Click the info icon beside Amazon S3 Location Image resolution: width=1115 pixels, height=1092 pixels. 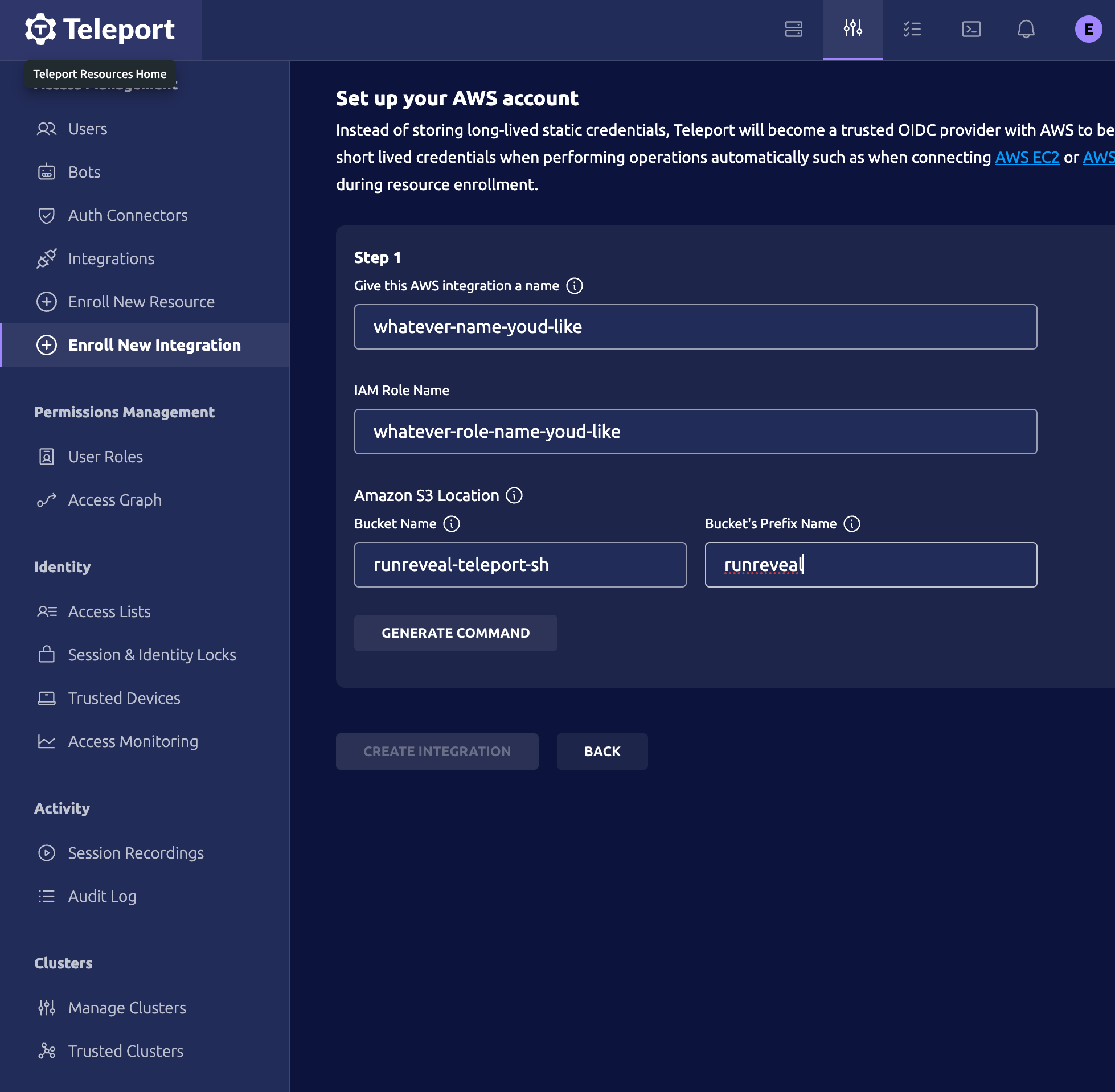[x=514, y=495]
